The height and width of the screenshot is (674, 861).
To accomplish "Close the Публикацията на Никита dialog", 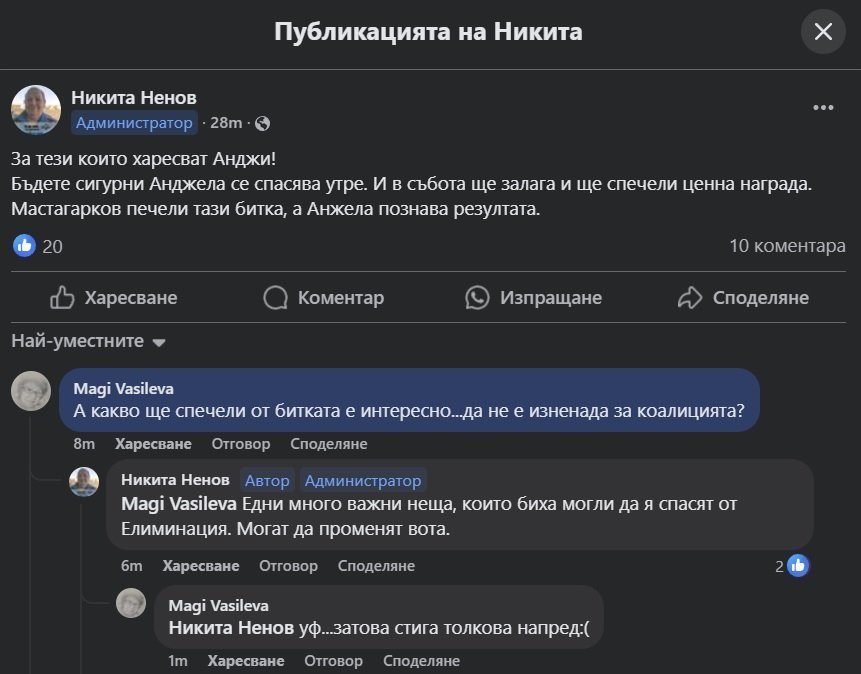I will (x=823, y=32).
